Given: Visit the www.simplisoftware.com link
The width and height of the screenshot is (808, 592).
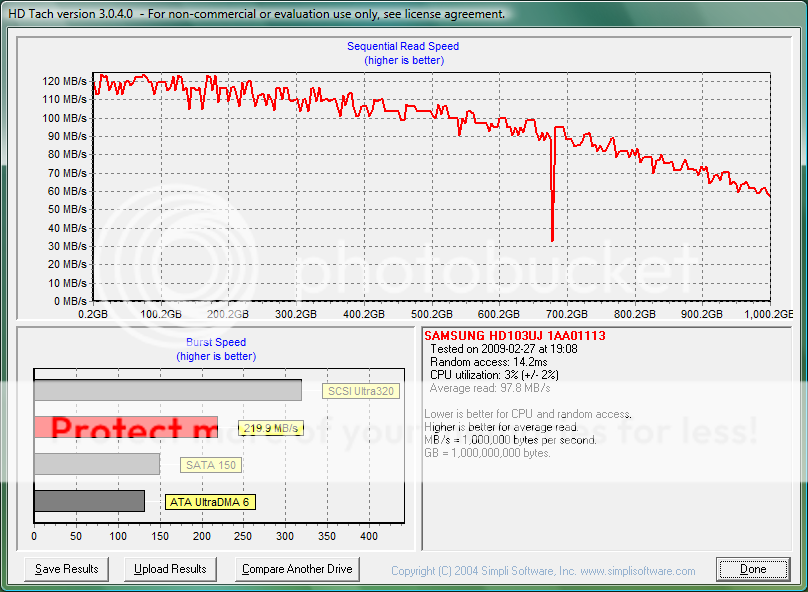Looking at the screenshot, I should (x=637, y=572).
